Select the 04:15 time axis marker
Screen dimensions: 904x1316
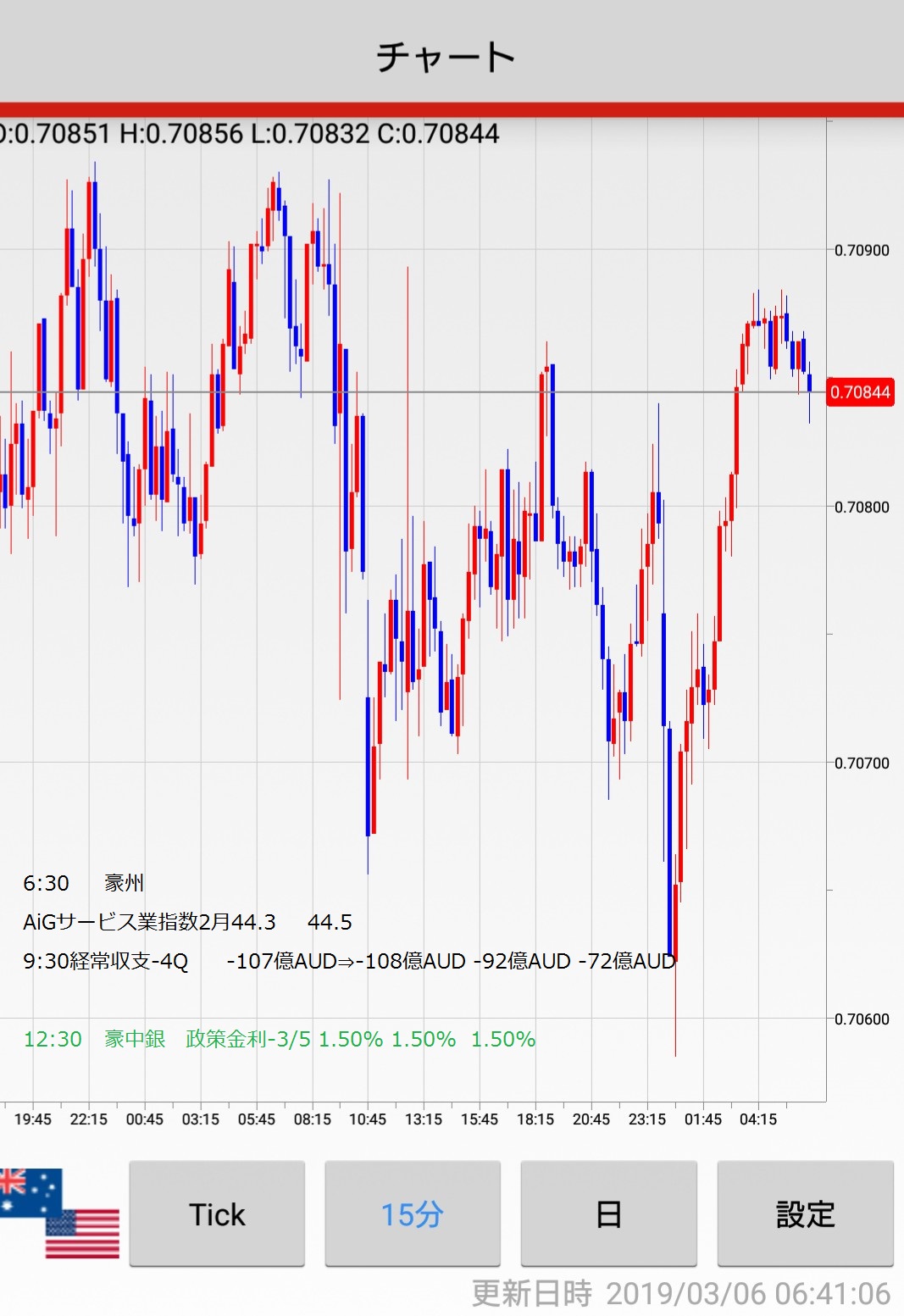[758, 1119]
